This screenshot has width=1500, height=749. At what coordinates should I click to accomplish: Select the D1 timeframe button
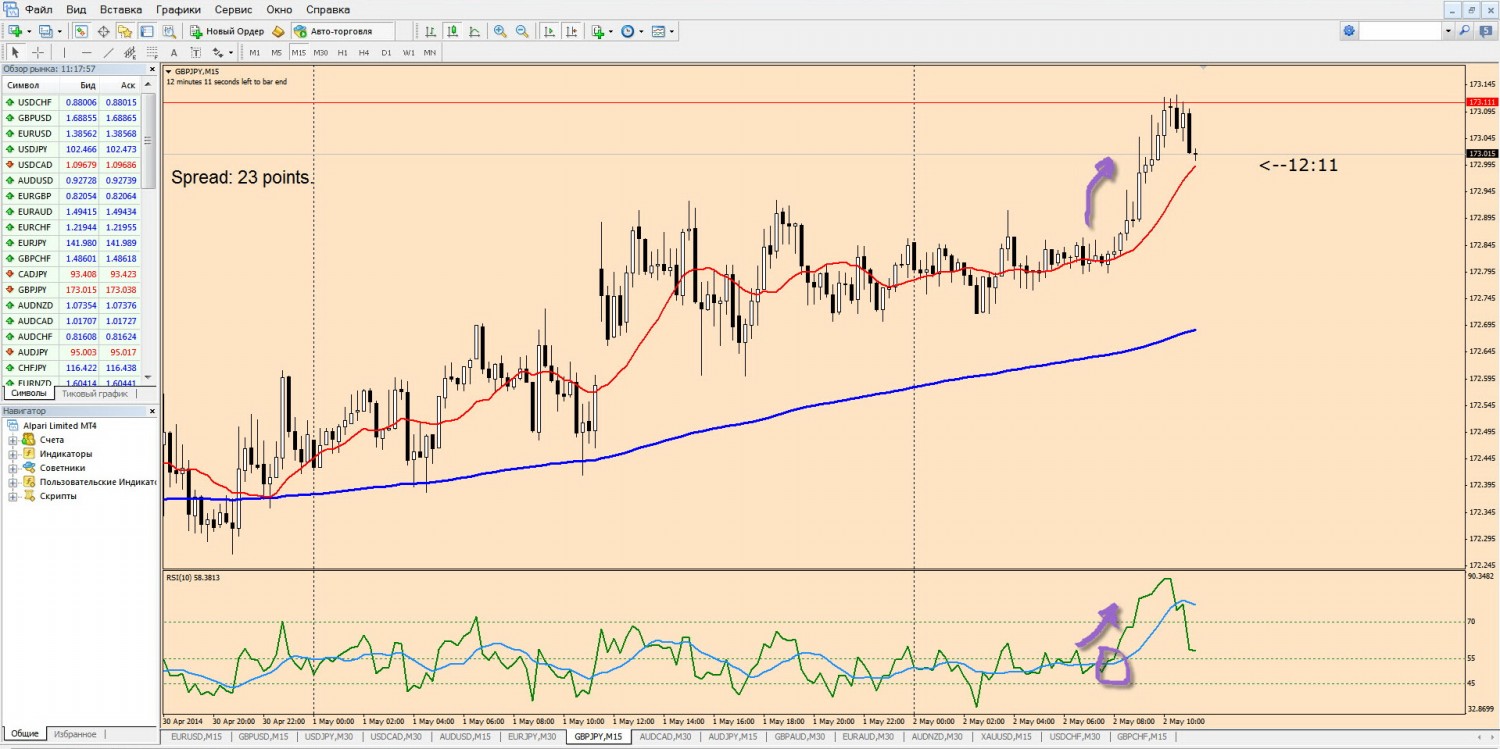pos(386,52)
